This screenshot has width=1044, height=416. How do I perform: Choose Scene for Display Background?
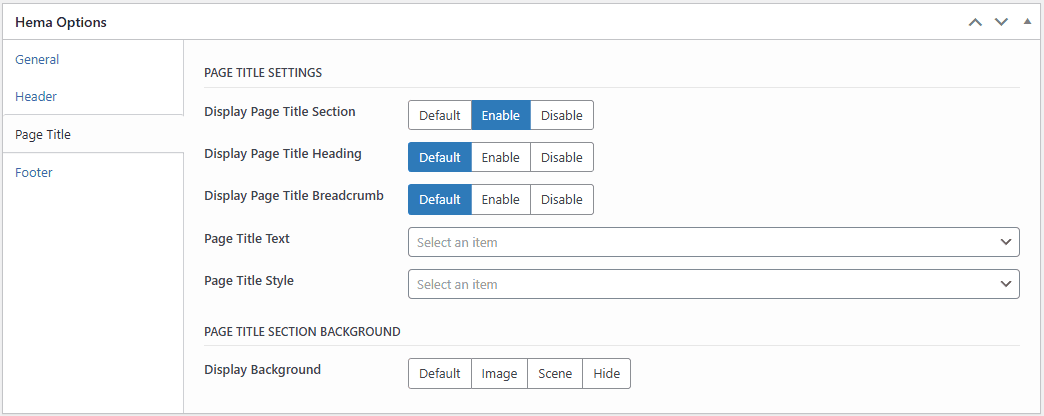click(554, 374)
